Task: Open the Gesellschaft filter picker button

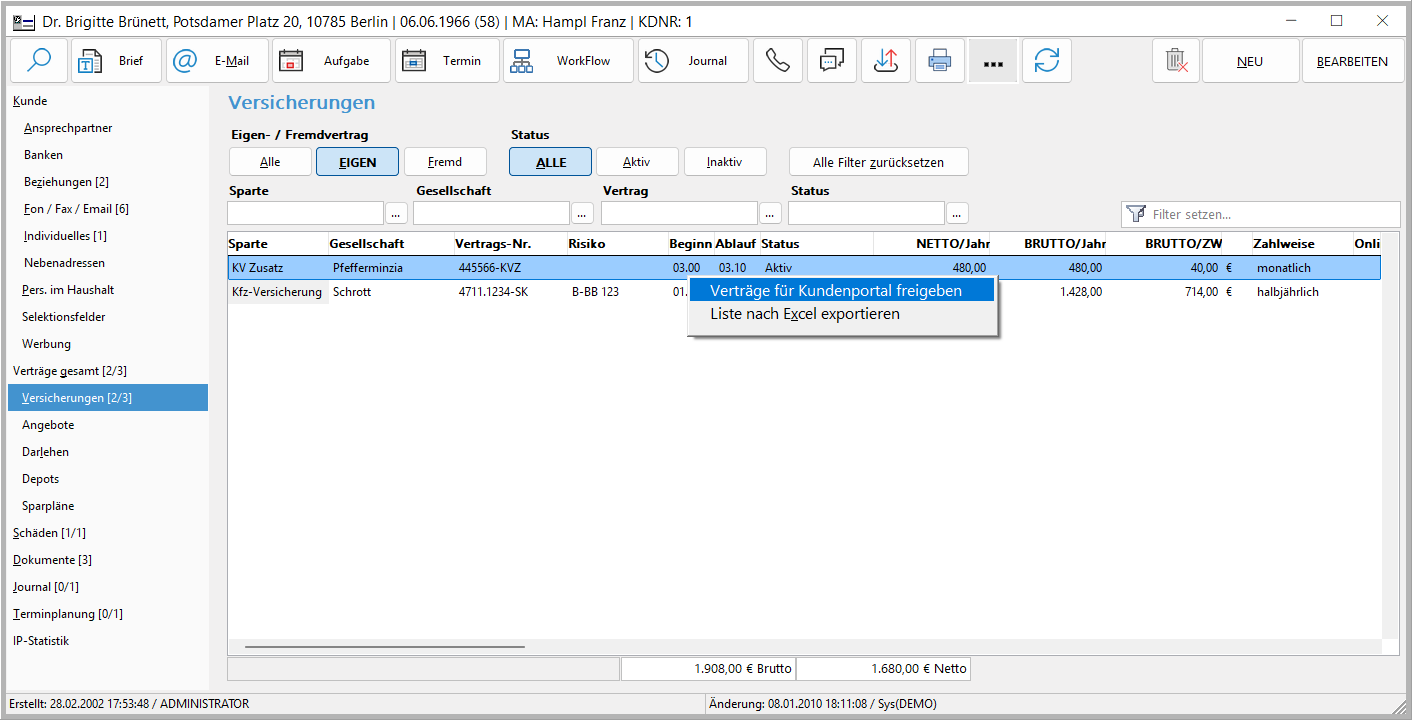Action: [583, 213]
